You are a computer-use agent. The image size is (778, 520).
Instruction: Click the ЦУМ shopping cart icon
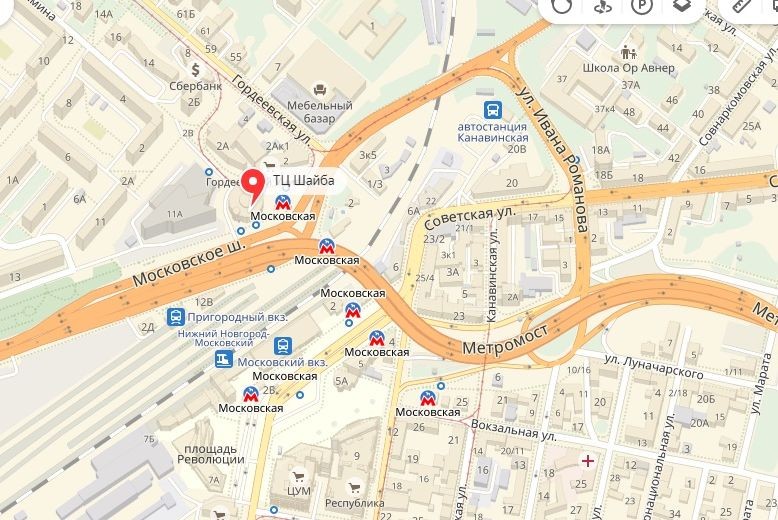[298, 477]
